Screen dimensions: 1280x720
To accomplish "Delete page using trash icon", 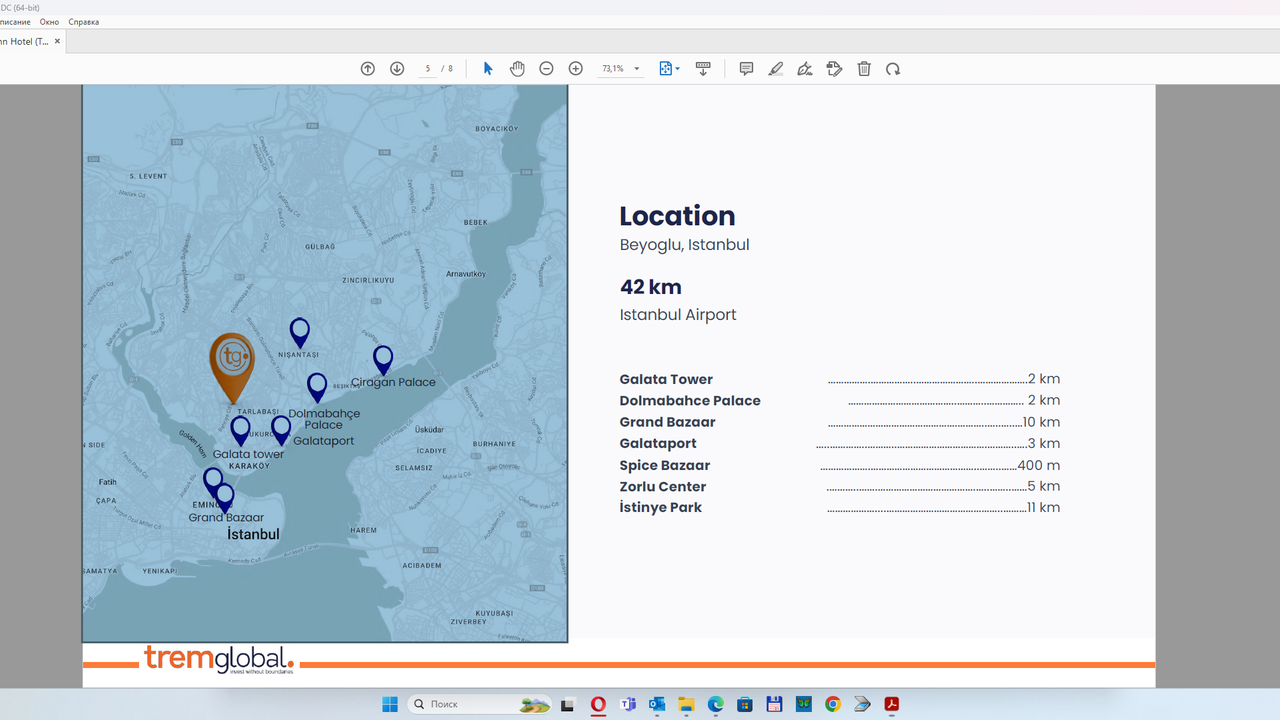I will click(864, 69).
